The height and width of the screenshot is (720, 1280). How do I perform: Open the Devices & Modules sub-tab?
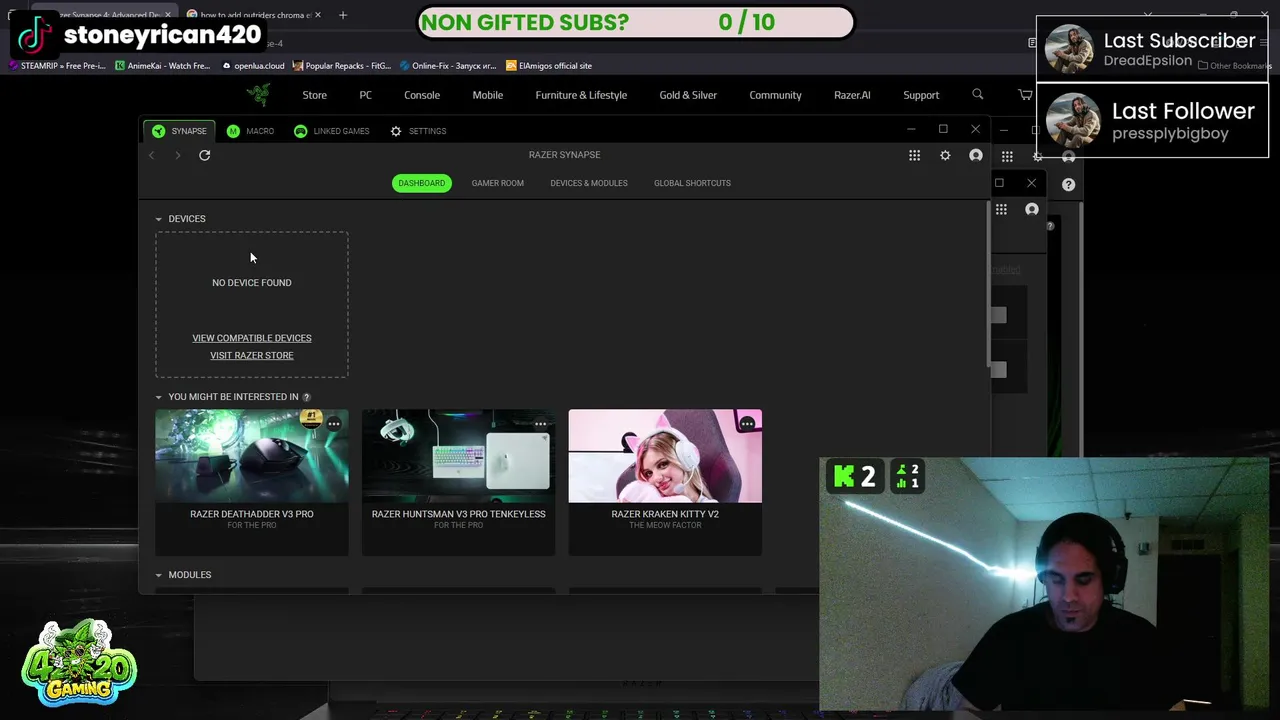click(589, 183)
